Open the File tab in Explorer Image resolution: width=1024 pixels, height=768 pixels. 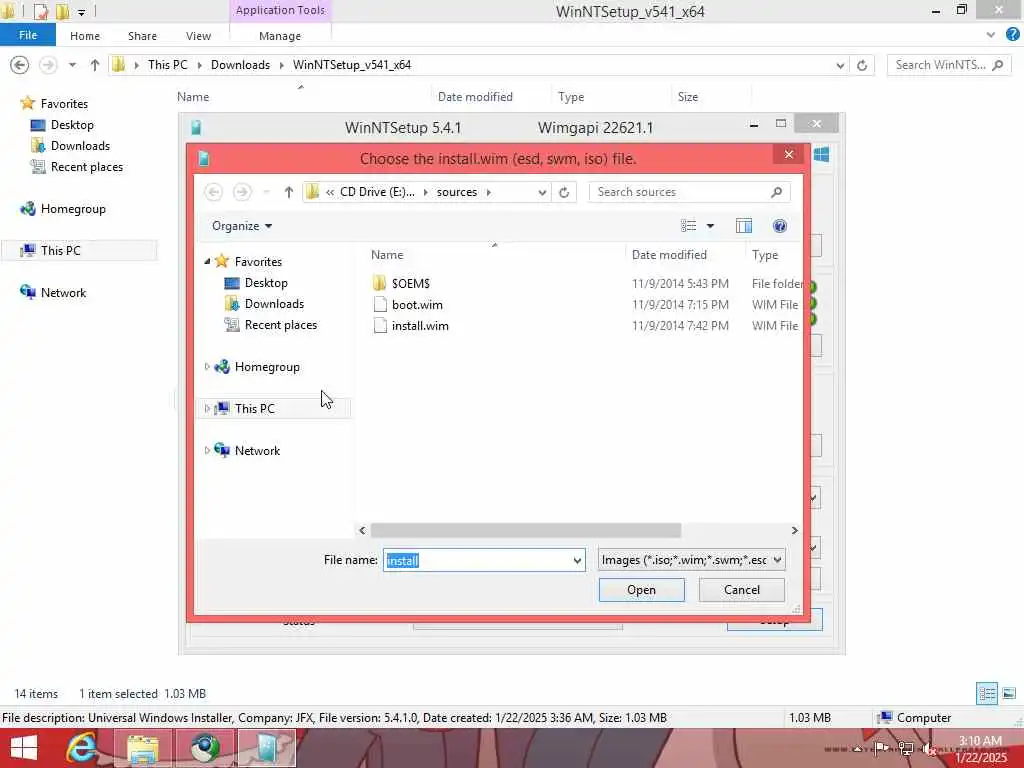(28, 35)
